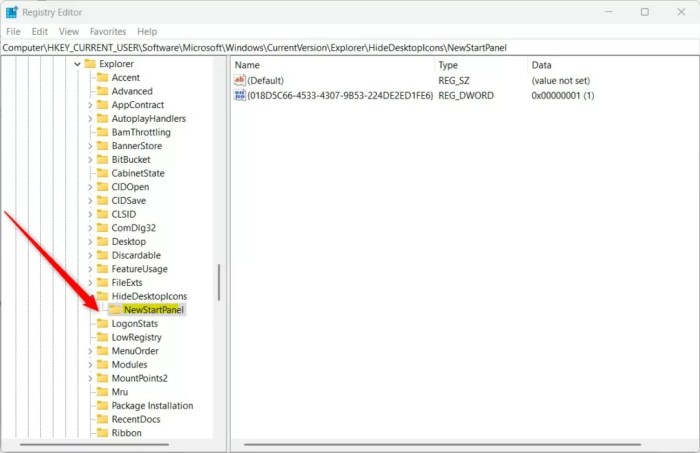The width and height of the screenshot is (700, 453).
Task: Expand the BitBucket key
Action: click(90, 160)
